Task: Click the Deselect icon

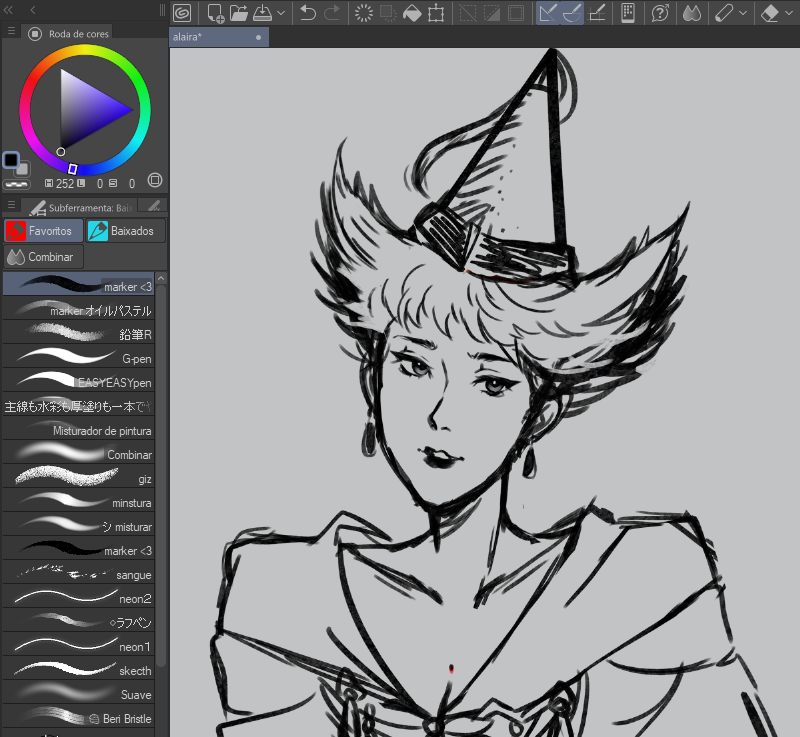Action: [467, 13]
